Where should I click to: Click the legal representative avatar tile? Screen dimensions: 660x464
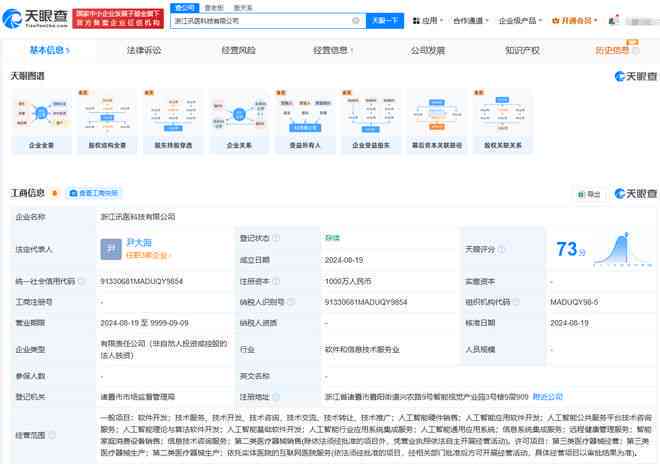click(111, 249)
